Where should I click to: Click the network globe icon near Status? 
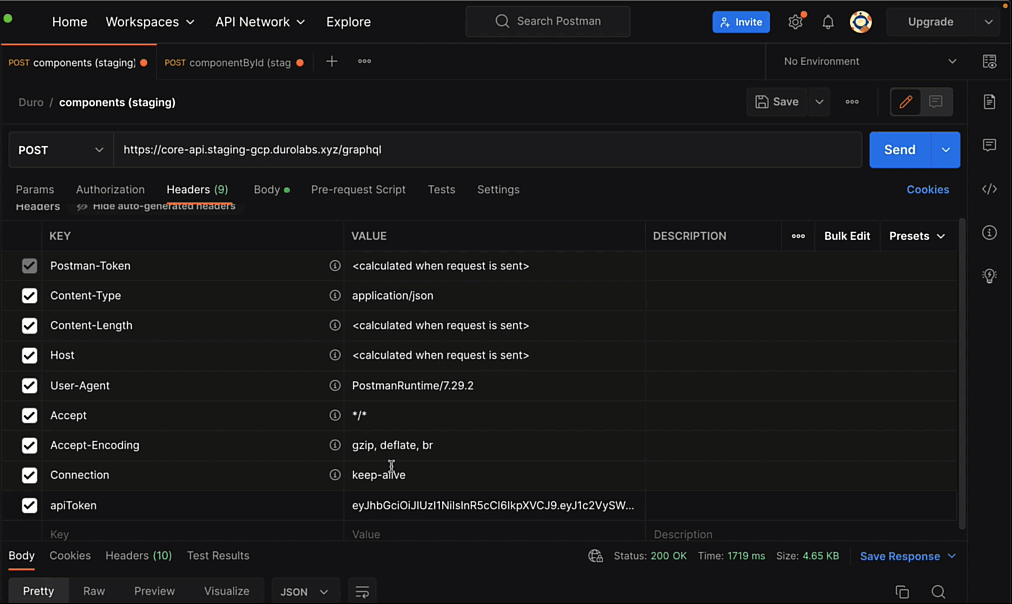pos(595,556)
